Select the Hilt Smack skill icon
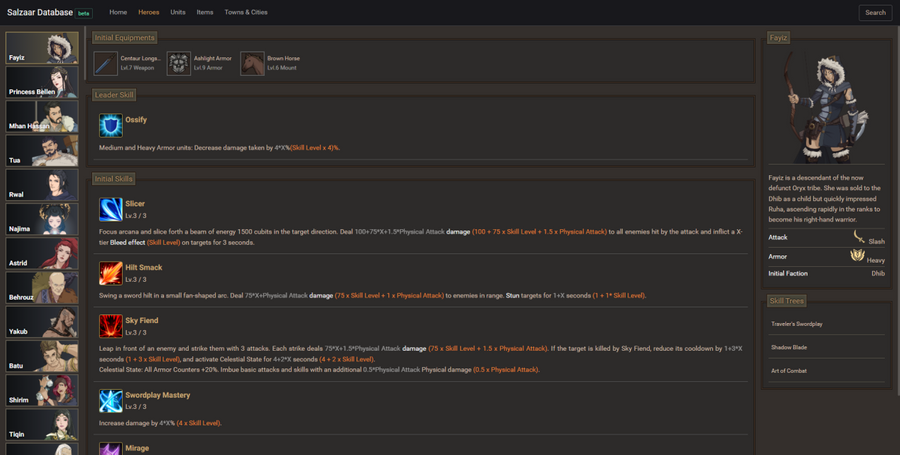Screen dimensions: 900x455 pos(111,273)
